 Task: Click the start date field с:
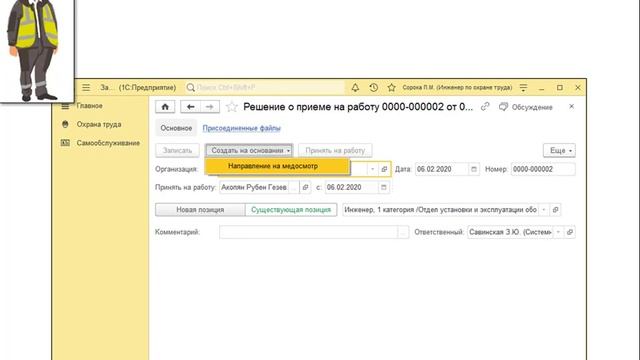pyautogui.click(x=351, y=187)
